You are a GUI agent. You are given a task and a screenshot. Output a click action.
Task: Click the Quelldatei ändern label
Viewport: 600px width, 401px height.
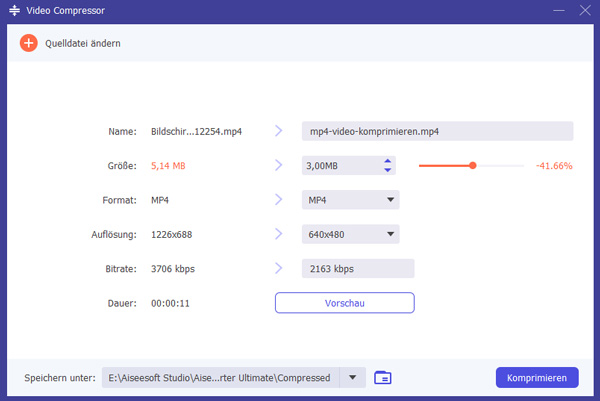[83, 44]
